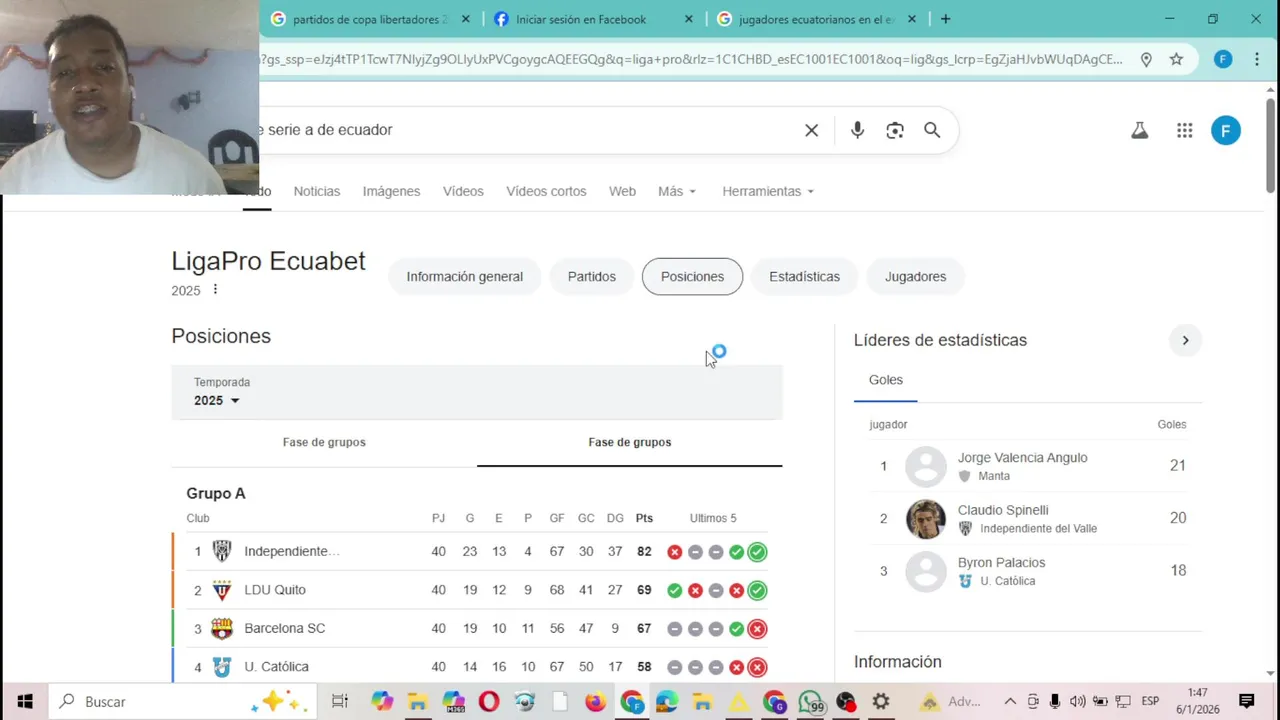
Task: Open Firefox from the taskbar
Action: click(595, 701)
